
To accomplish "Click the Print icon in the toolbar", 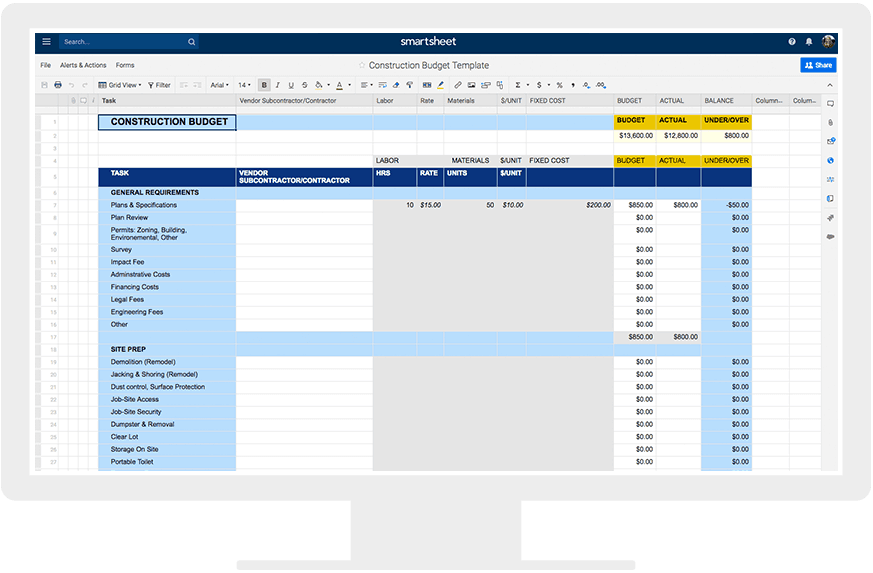I will (x=58, y=85).
